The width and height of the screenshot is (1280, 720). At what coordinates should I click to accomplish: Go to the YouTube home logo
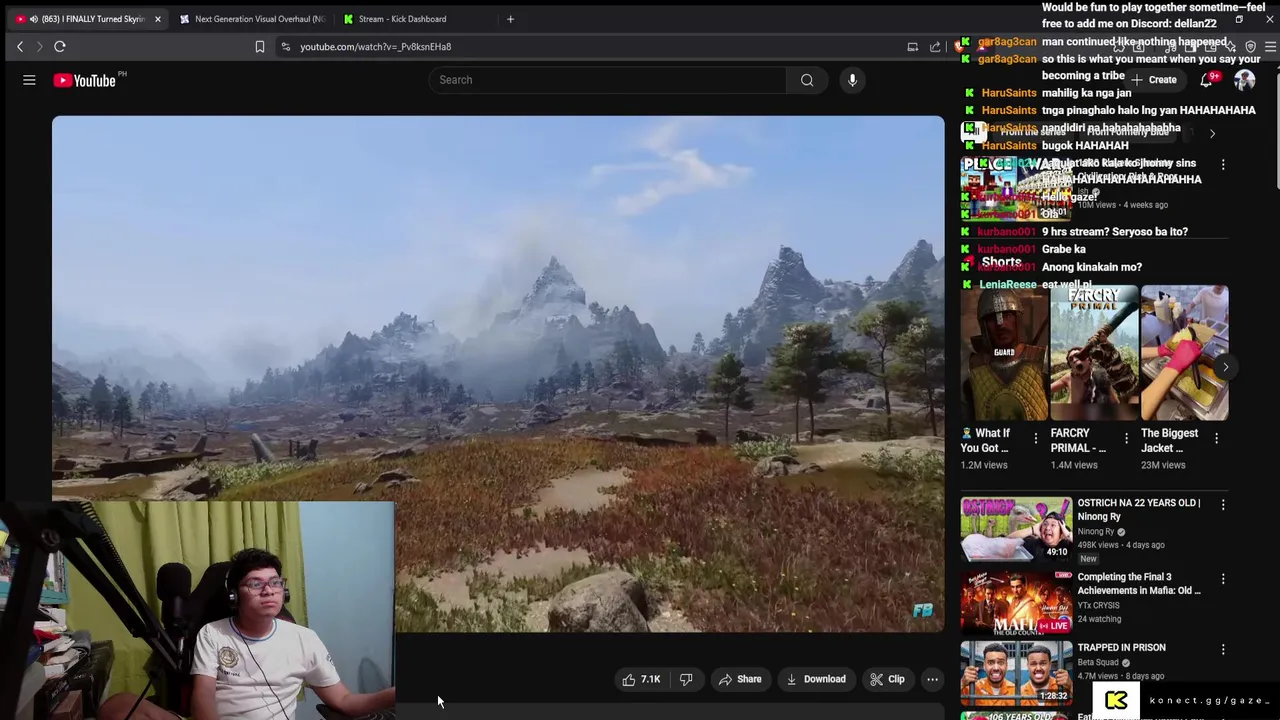[85, 80]
